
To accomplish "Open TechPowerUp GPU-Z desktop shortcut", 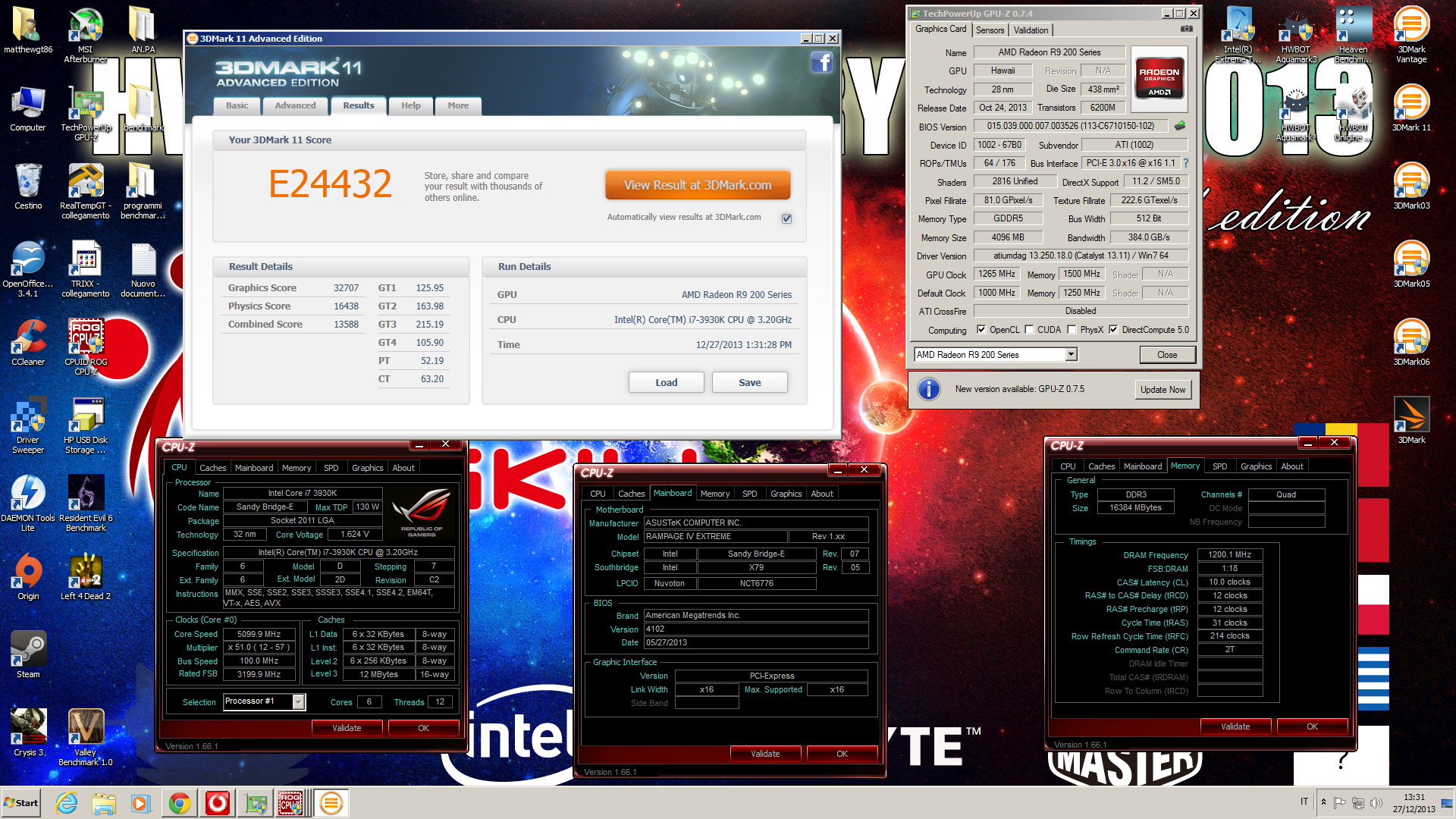I will pos(86,114).
